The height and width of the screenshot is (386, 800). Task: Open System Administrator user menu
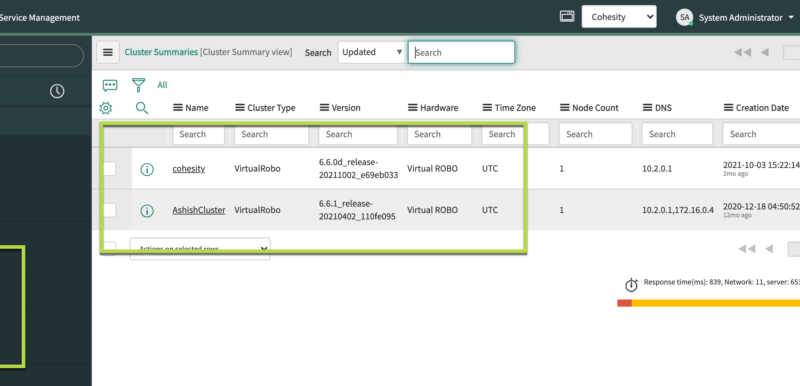point(735,17)
